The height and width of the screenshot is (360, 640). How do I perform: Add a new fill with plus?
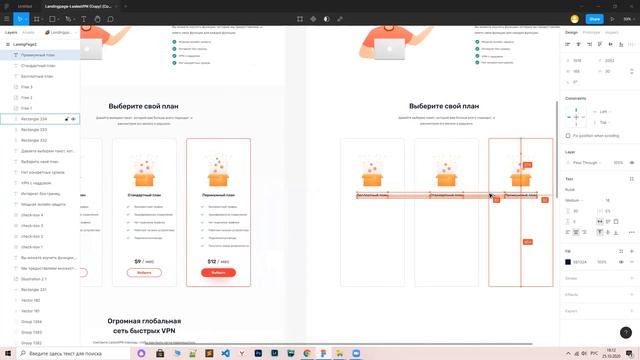tap(632, 251)
